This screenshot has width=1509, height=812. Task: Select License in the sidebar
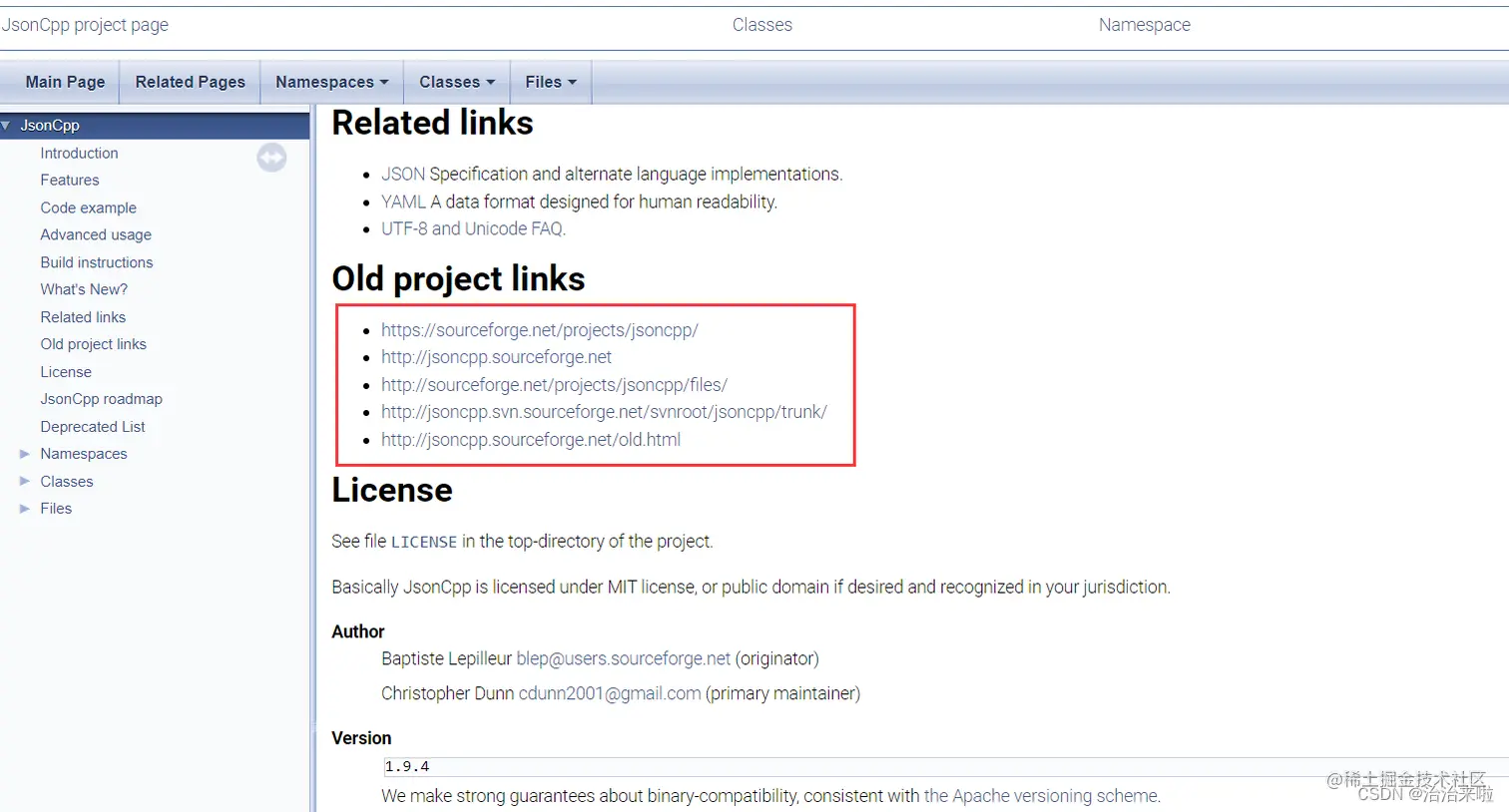click(x=66, y=372)
